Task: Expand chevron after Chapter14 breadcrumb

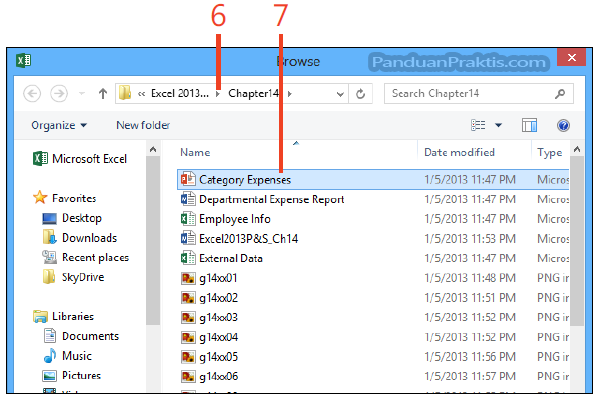Action: 290,94
